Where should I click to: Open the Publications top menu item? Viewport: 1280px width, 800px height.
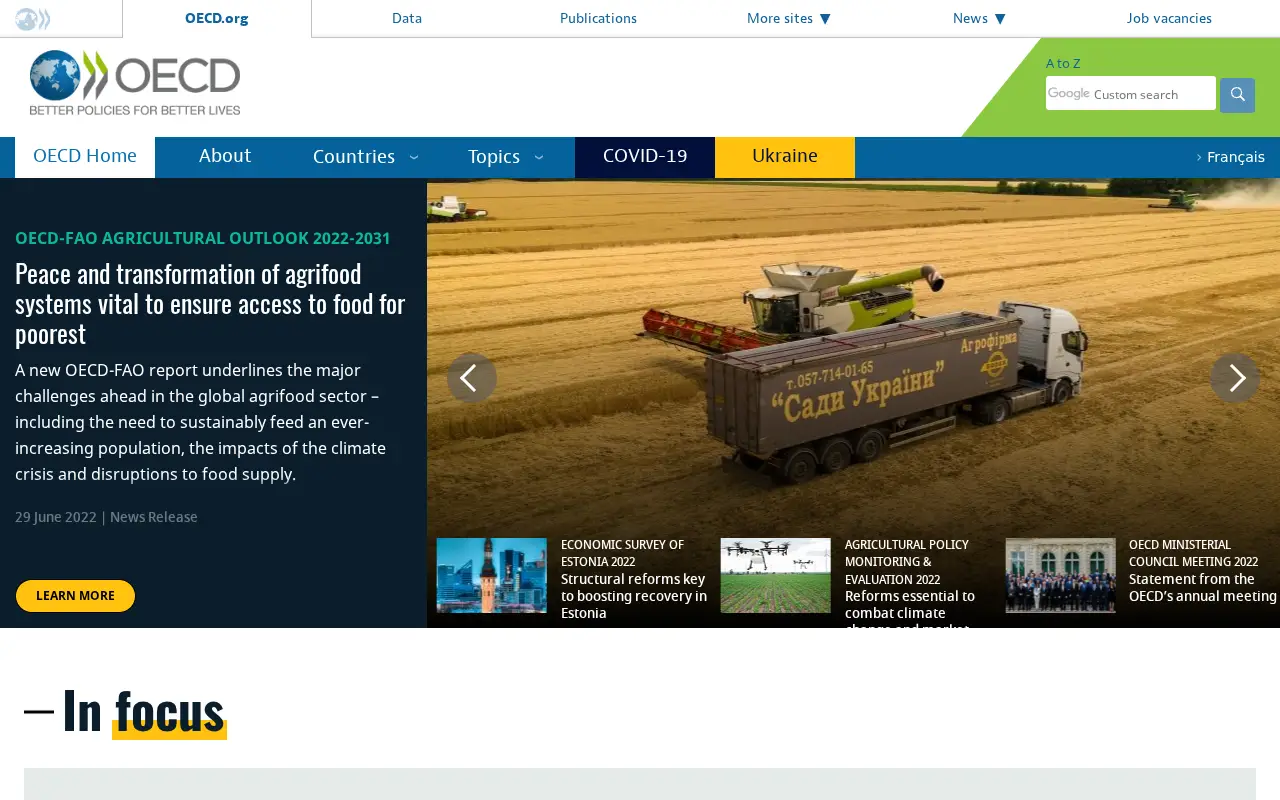(x=598, y=18)
